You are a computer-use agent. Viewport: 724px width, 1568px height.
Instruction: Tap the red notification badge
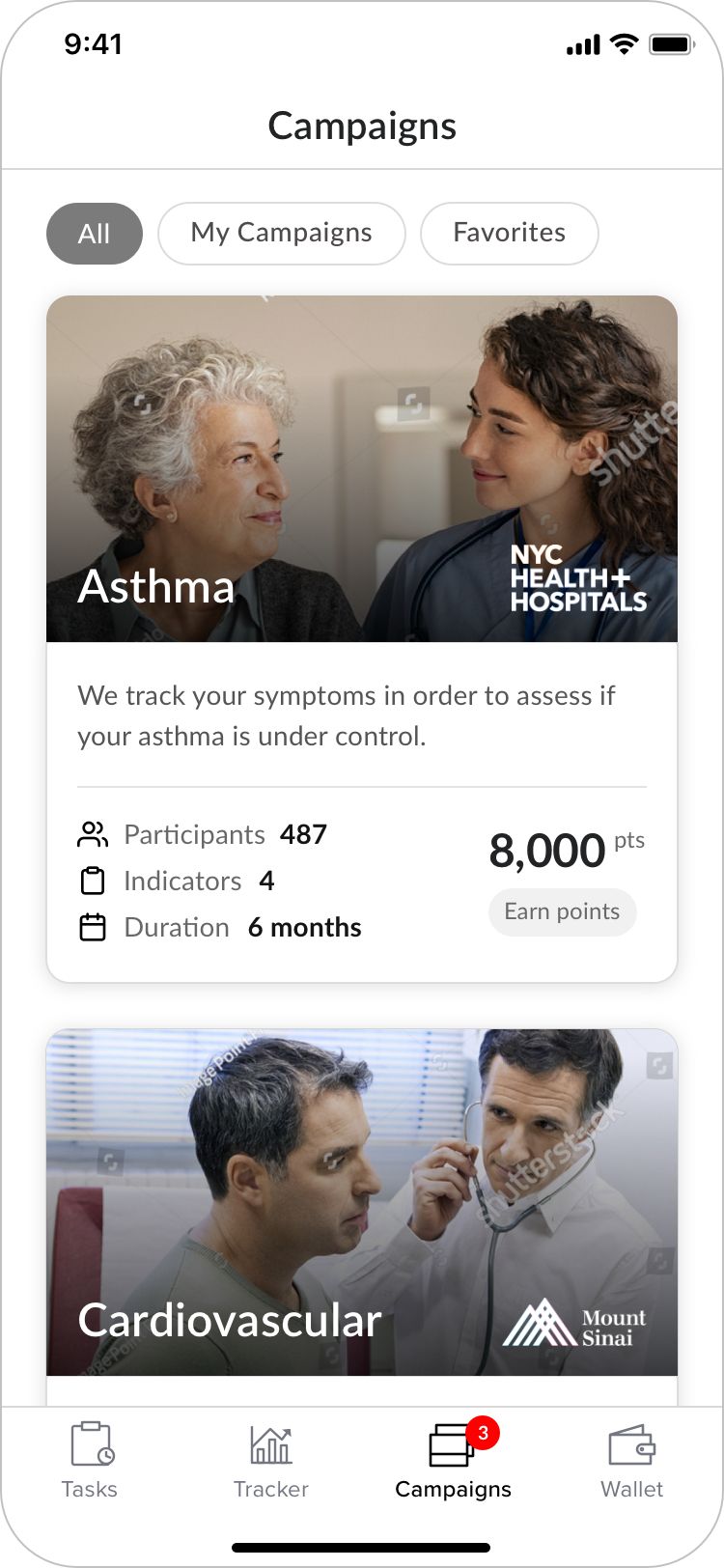pos(483,1432)
